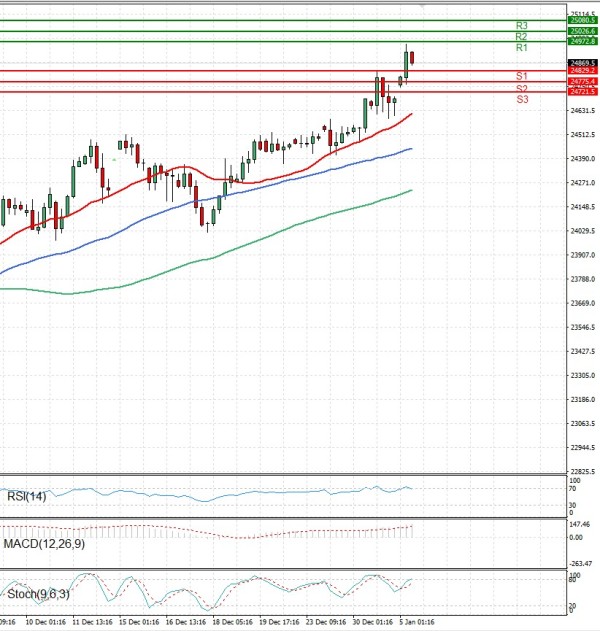
Task: Click the S2 support level label
Action: click(x=522, y=88)
